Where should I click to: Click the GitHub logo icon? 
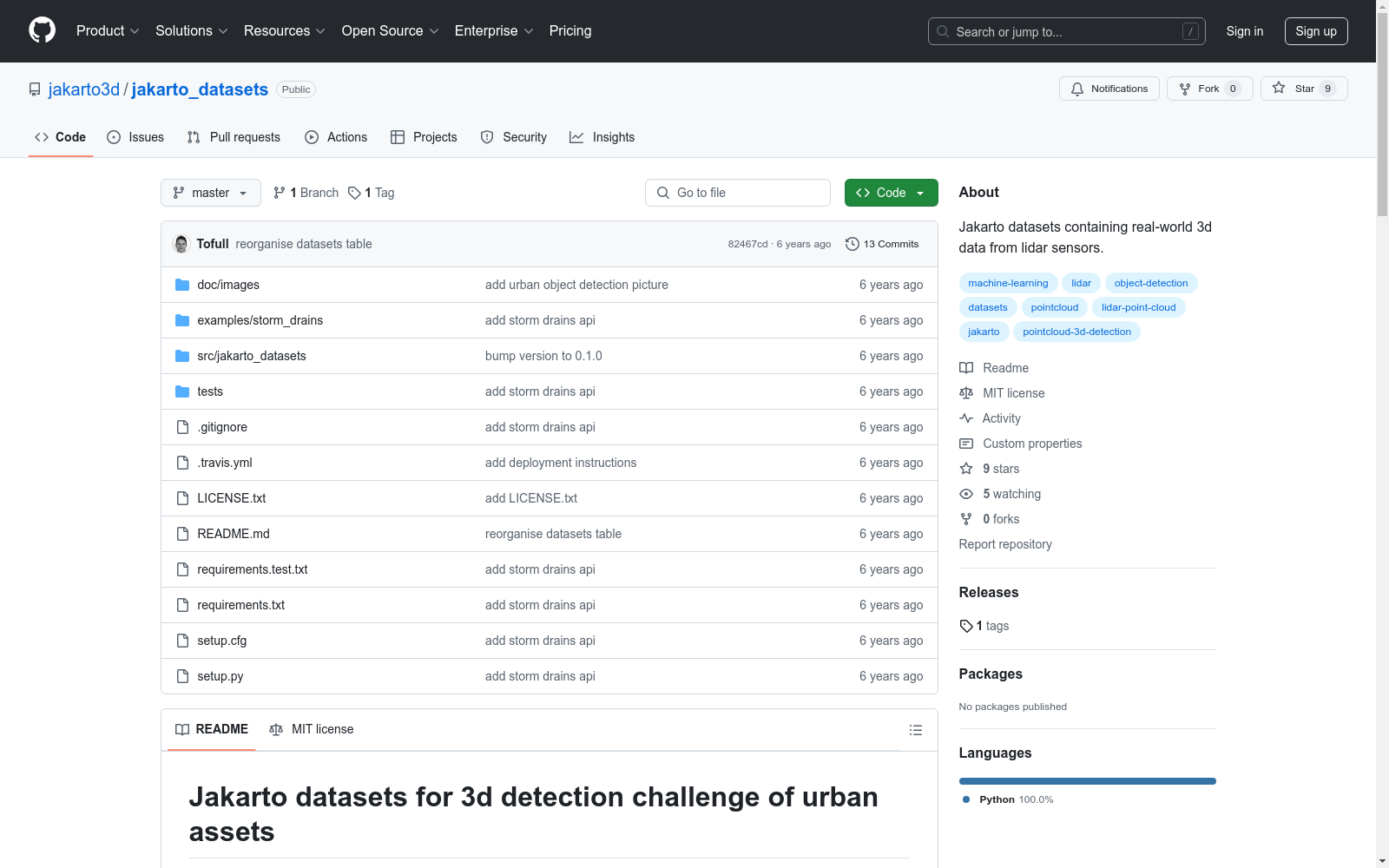(x=42, y=30)
